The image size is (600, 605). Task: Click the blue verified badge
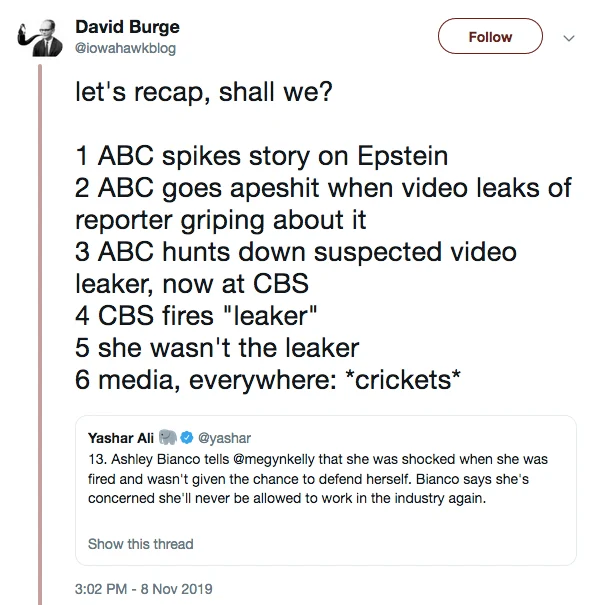pos(187,438)
